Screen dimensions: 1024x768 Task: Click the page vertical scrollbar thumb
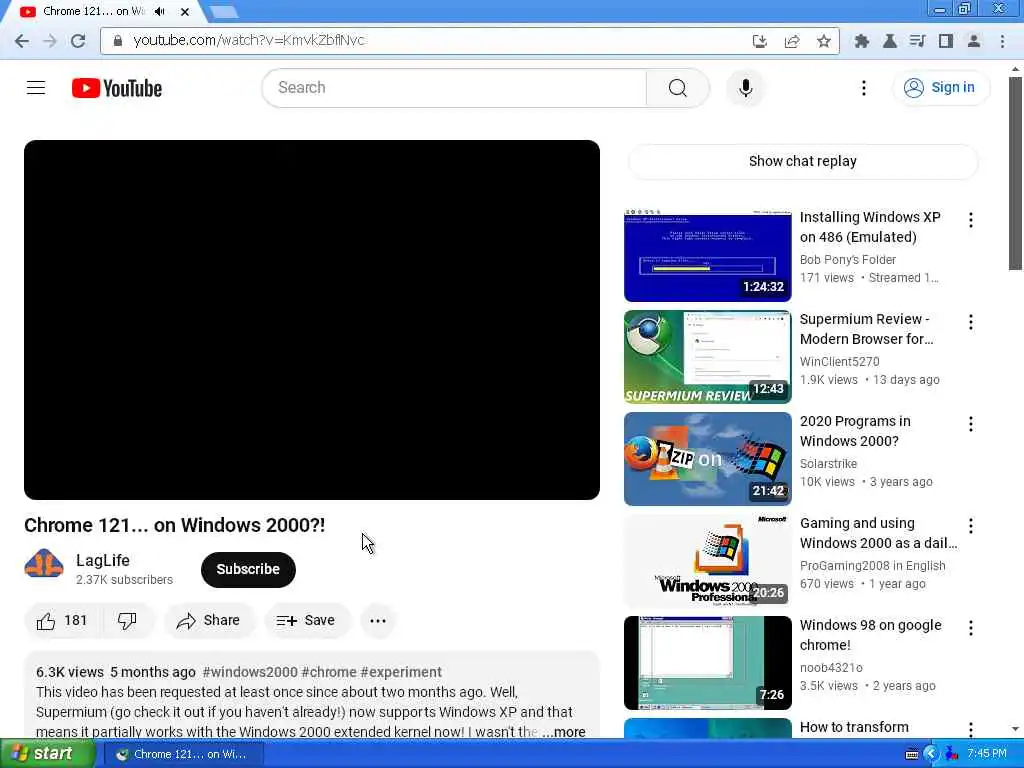(1015, 173)
